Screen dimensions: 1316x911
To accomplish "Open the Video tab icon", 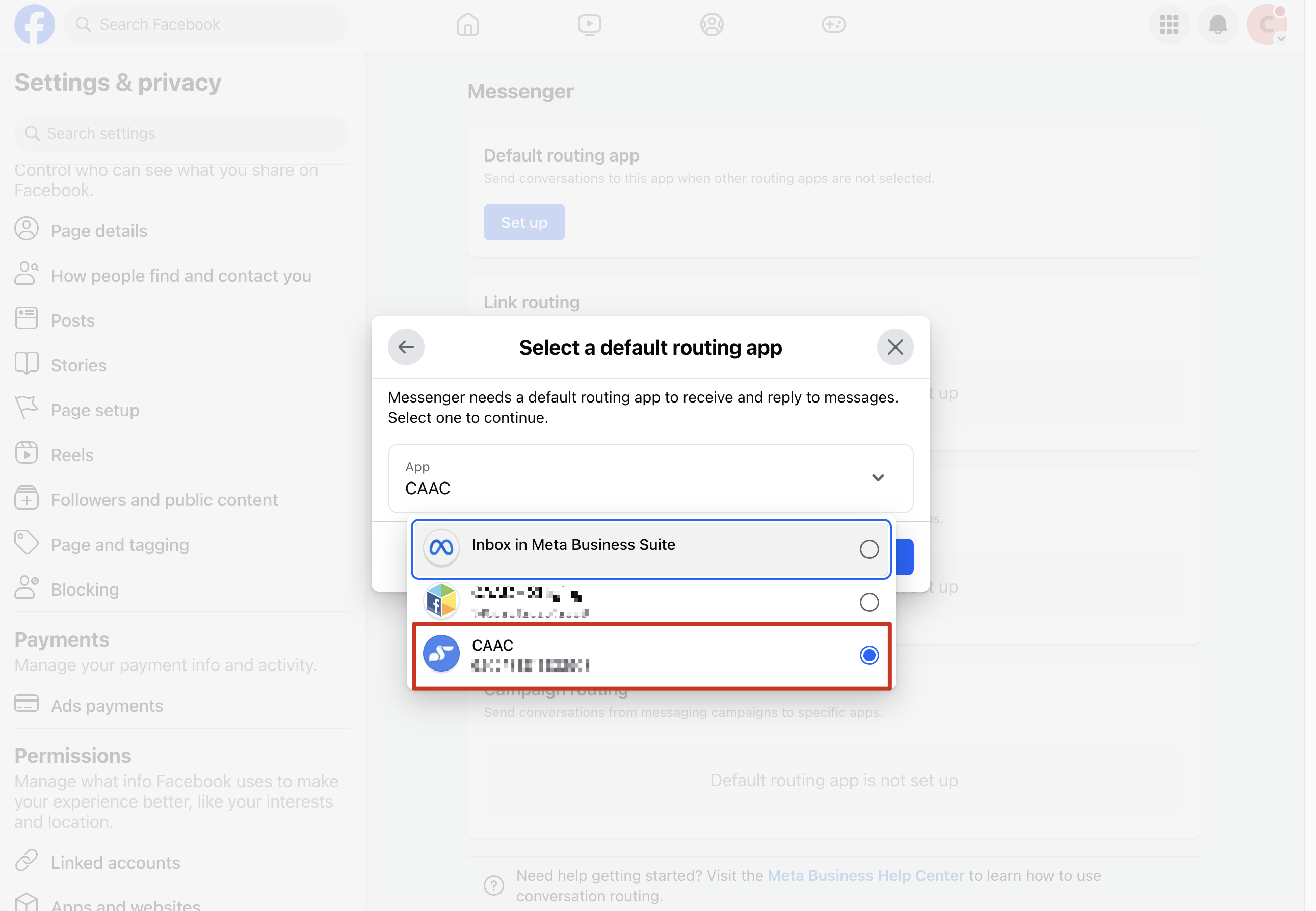I will pyautogui.click(x=589, y=24).
